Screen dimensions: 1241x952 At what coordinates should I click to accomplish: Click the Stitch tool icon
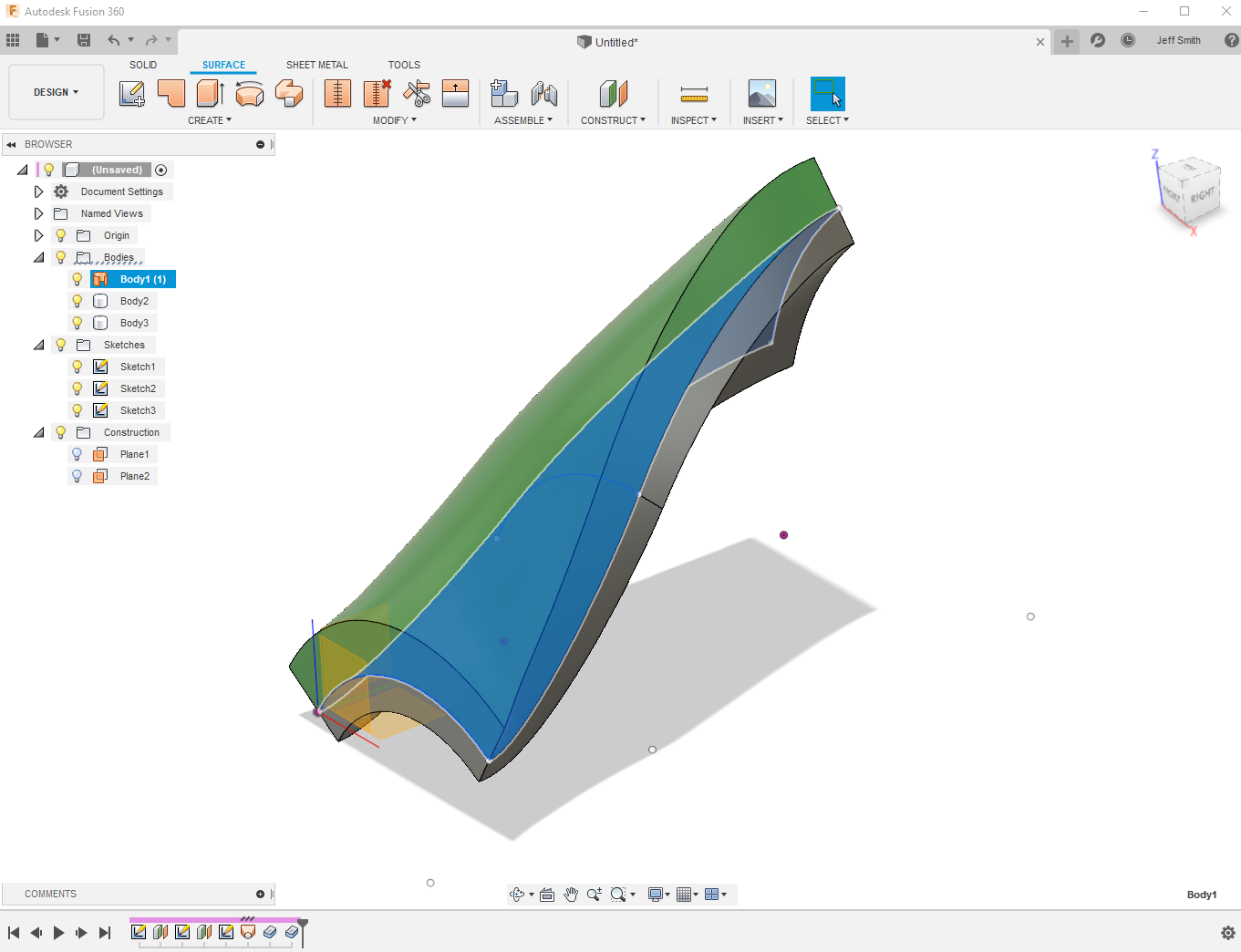tap(337, 93)
